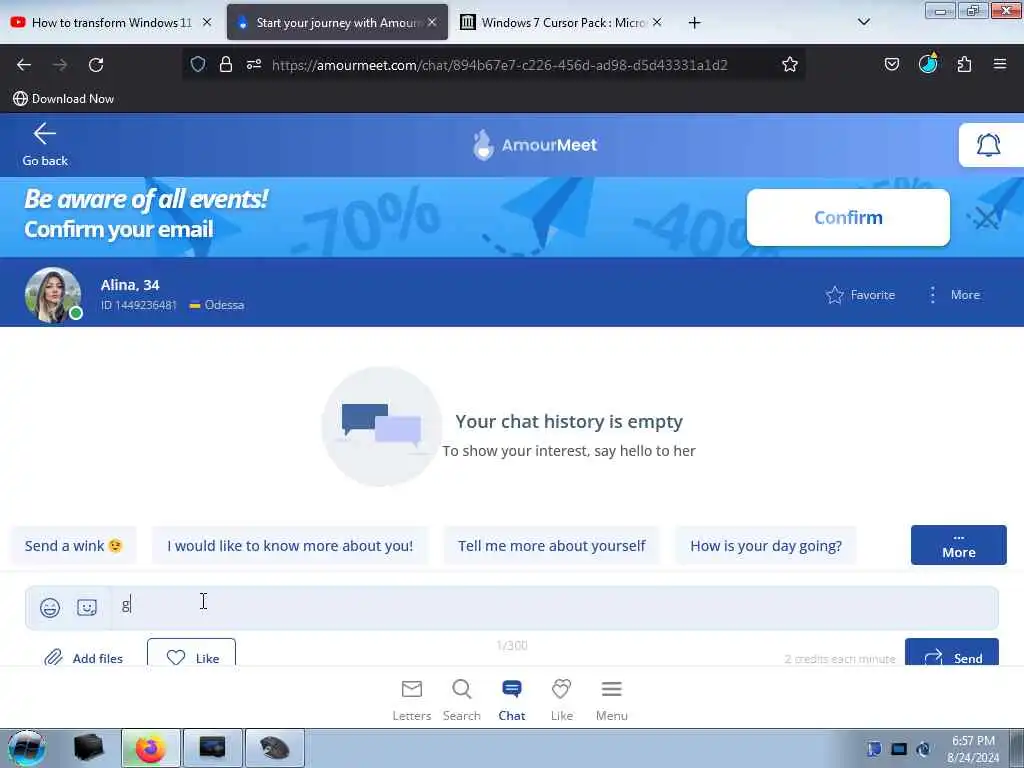Open the browser extensions puzzle icon
1024x768 pixels.
click(x=964, y=64)
